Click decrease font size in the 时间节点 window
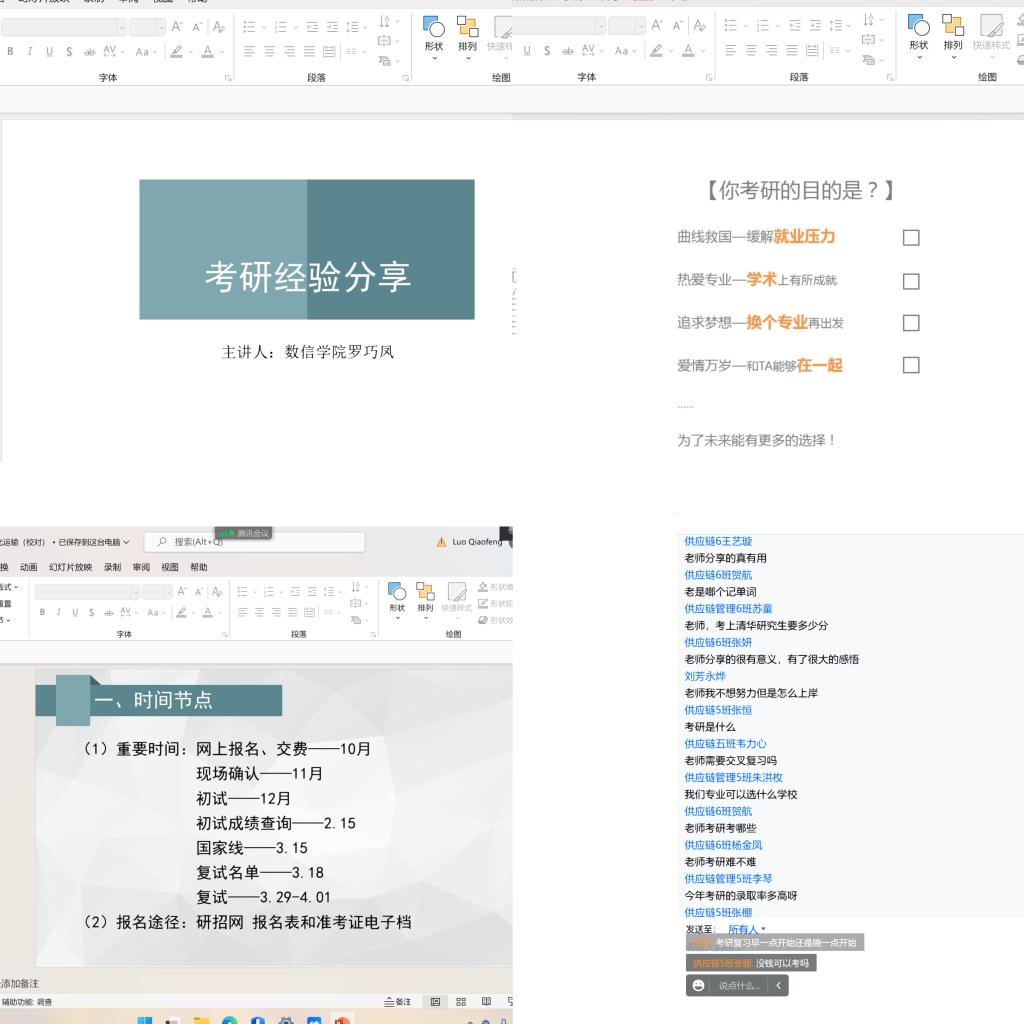 (x=199, y=592)
